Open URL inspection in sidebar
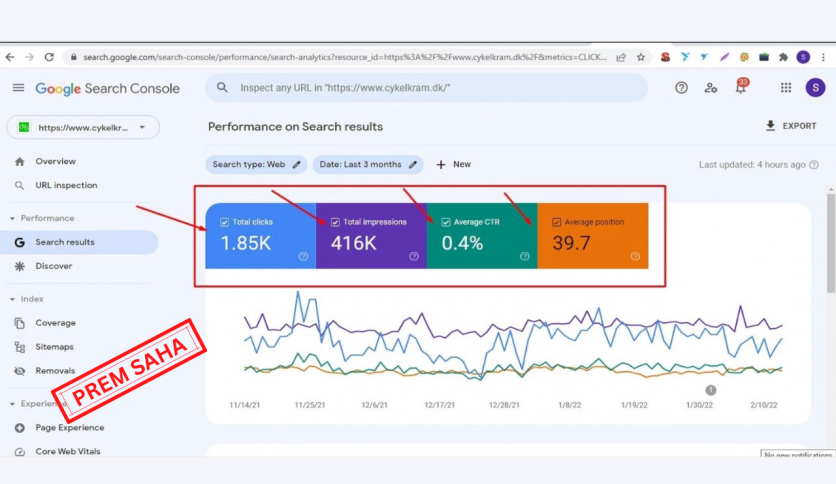The image size is (836, 484). (x=66, y=185)
